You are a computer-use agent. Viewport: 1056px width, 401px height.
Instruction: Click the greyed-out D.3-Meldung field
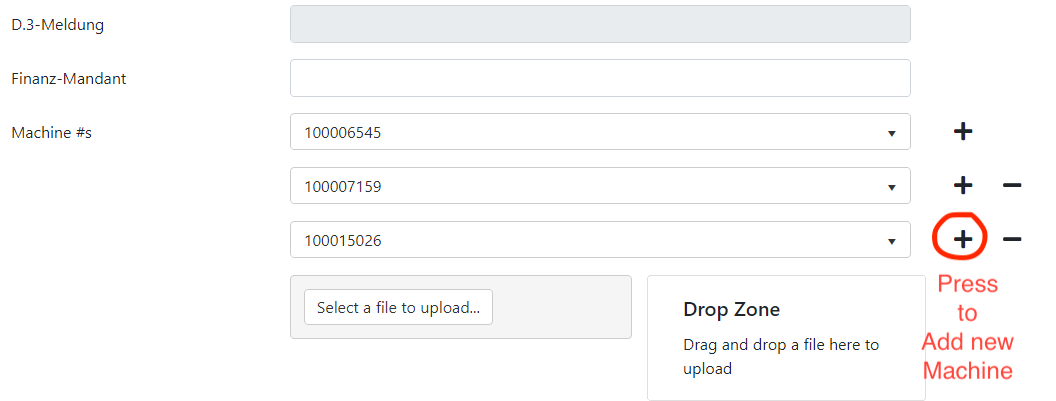(600, 24)
